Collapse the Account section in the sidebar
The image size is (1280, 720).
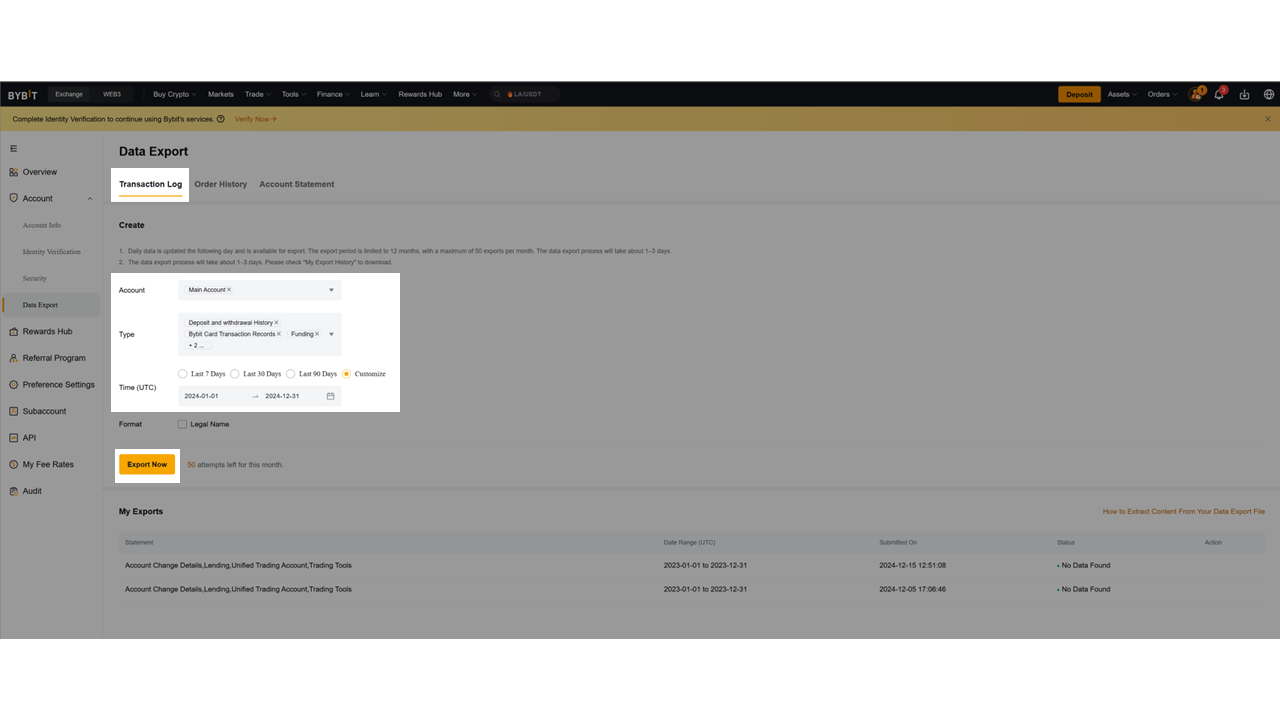pyautogui.click(x=90, y=199)
